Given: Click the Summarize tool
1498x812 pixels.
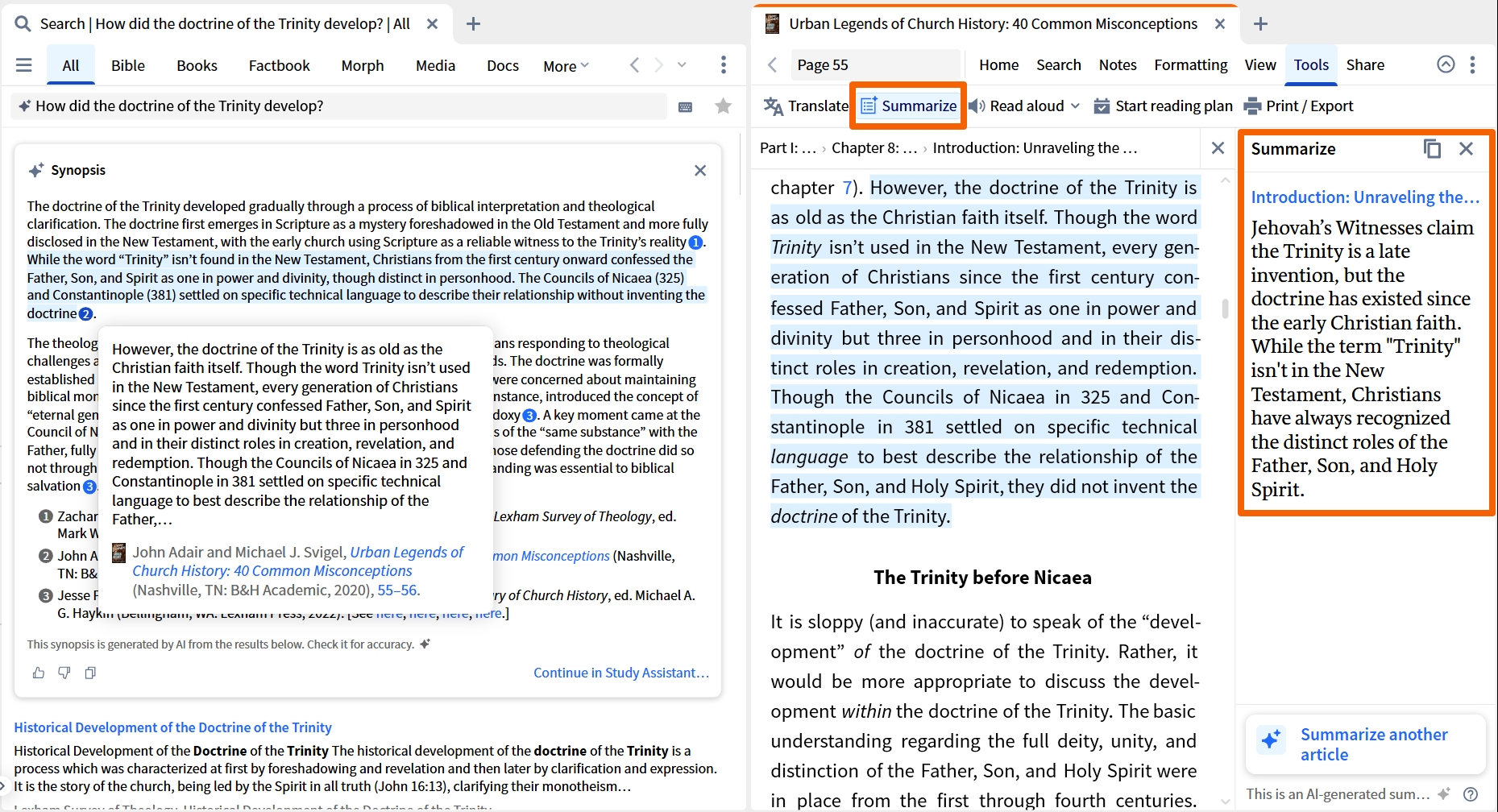Looking at the screenshot, I should click(x=908, y=106).
